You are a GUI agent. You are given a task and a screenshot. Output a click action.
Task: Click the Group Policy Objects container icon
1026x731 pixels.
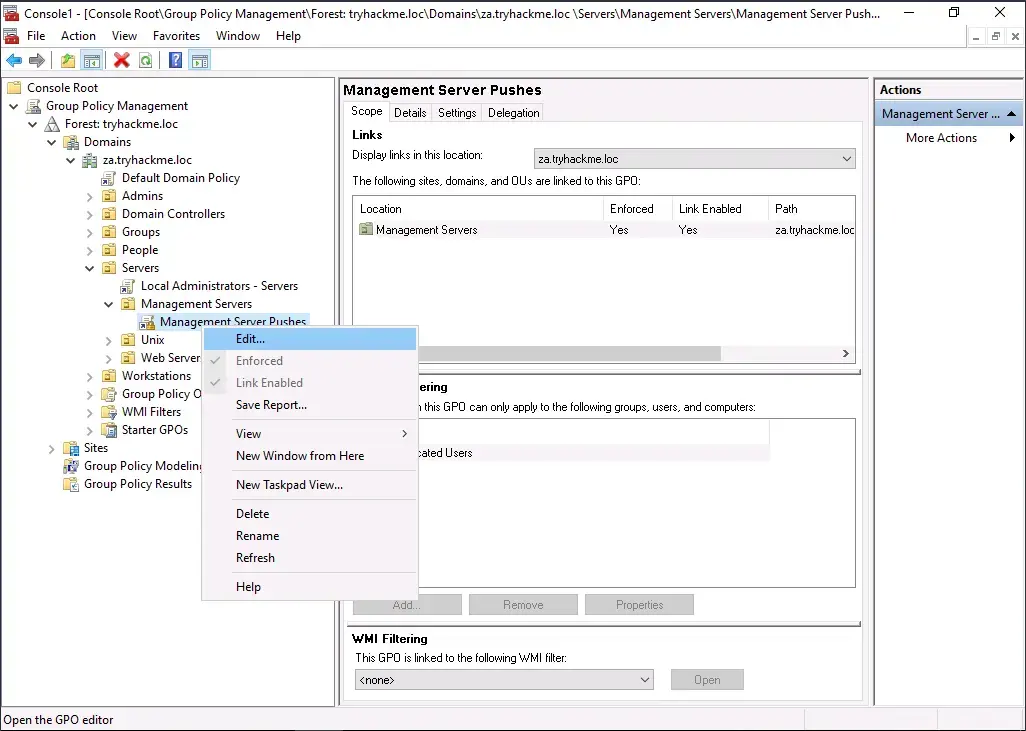click(109, 394)
